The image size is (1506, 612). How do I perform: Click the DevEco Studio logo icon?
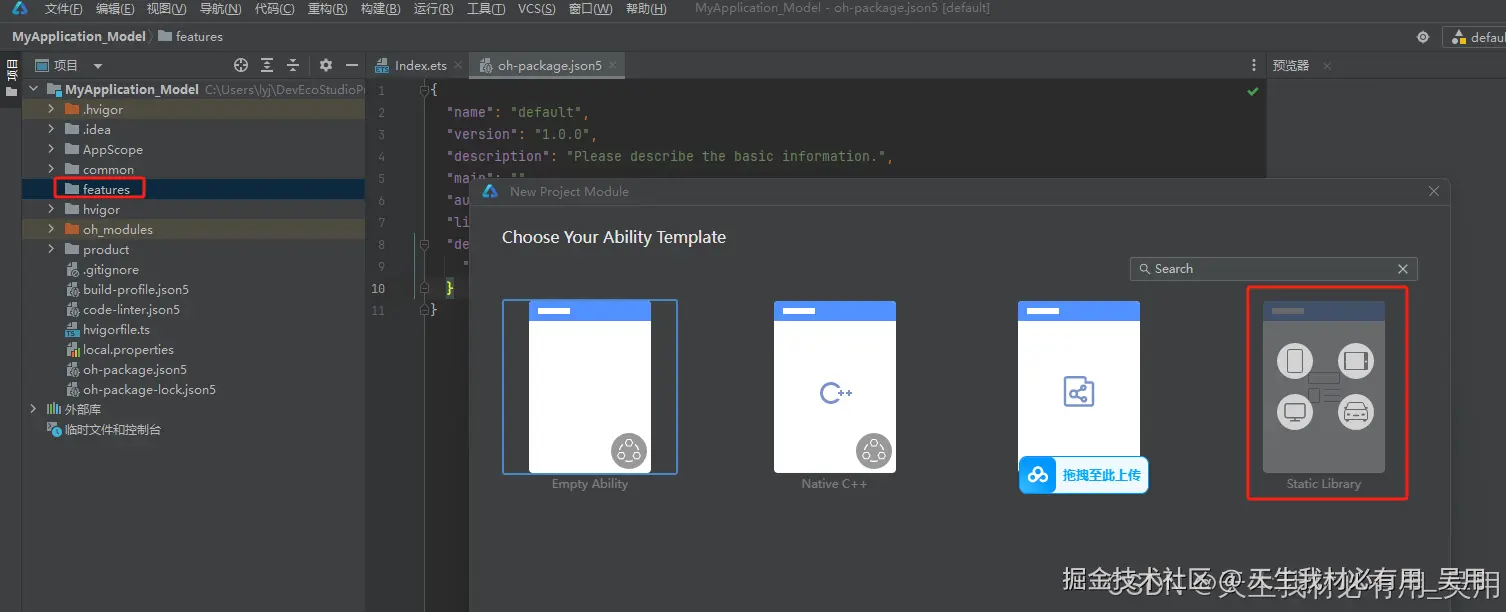click(20, 9)
